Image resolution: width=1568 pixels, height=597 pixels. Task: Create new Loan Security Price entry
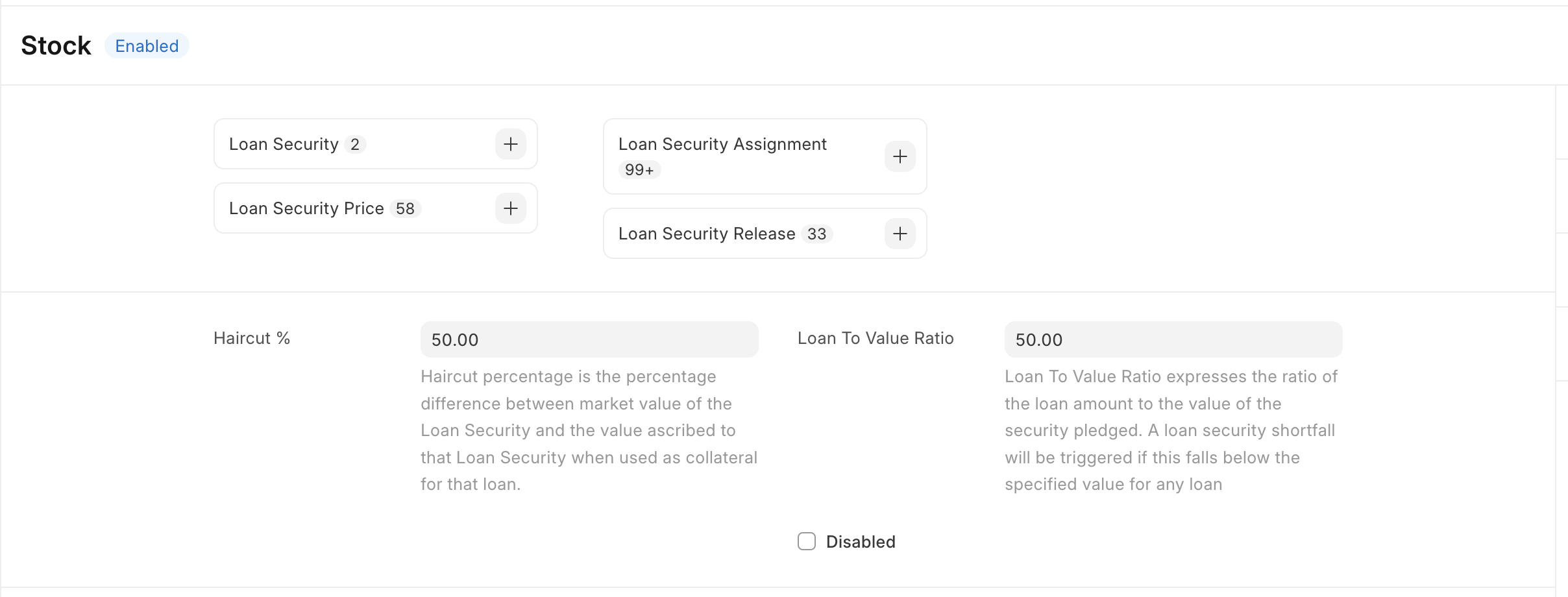(x=511, y=208)
